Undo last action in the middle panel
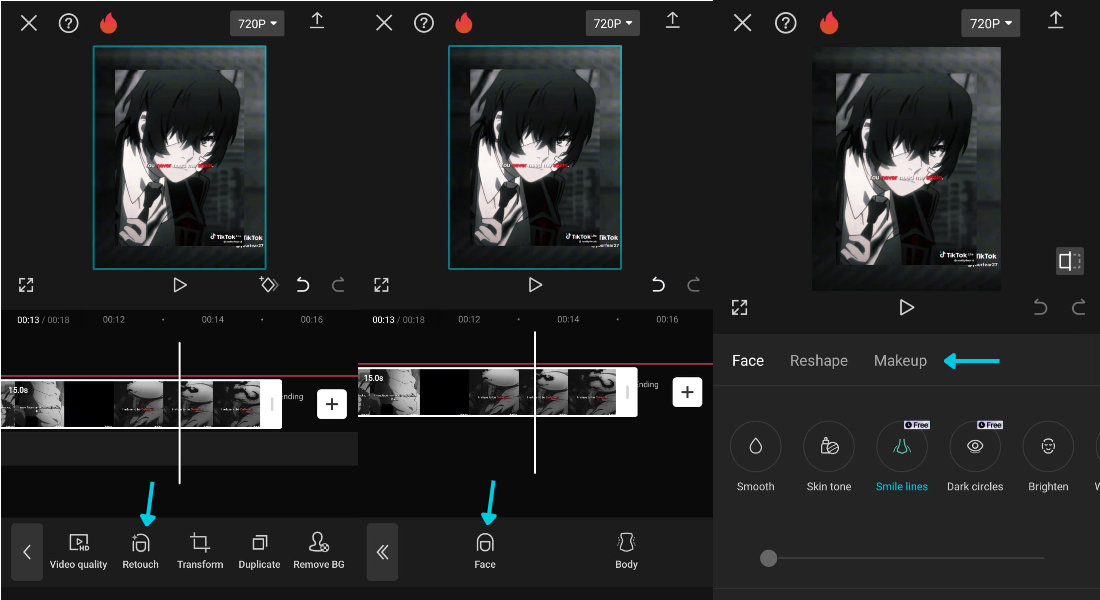The width and height of the screenshot is (1100, 600). (x=658, y=285)
